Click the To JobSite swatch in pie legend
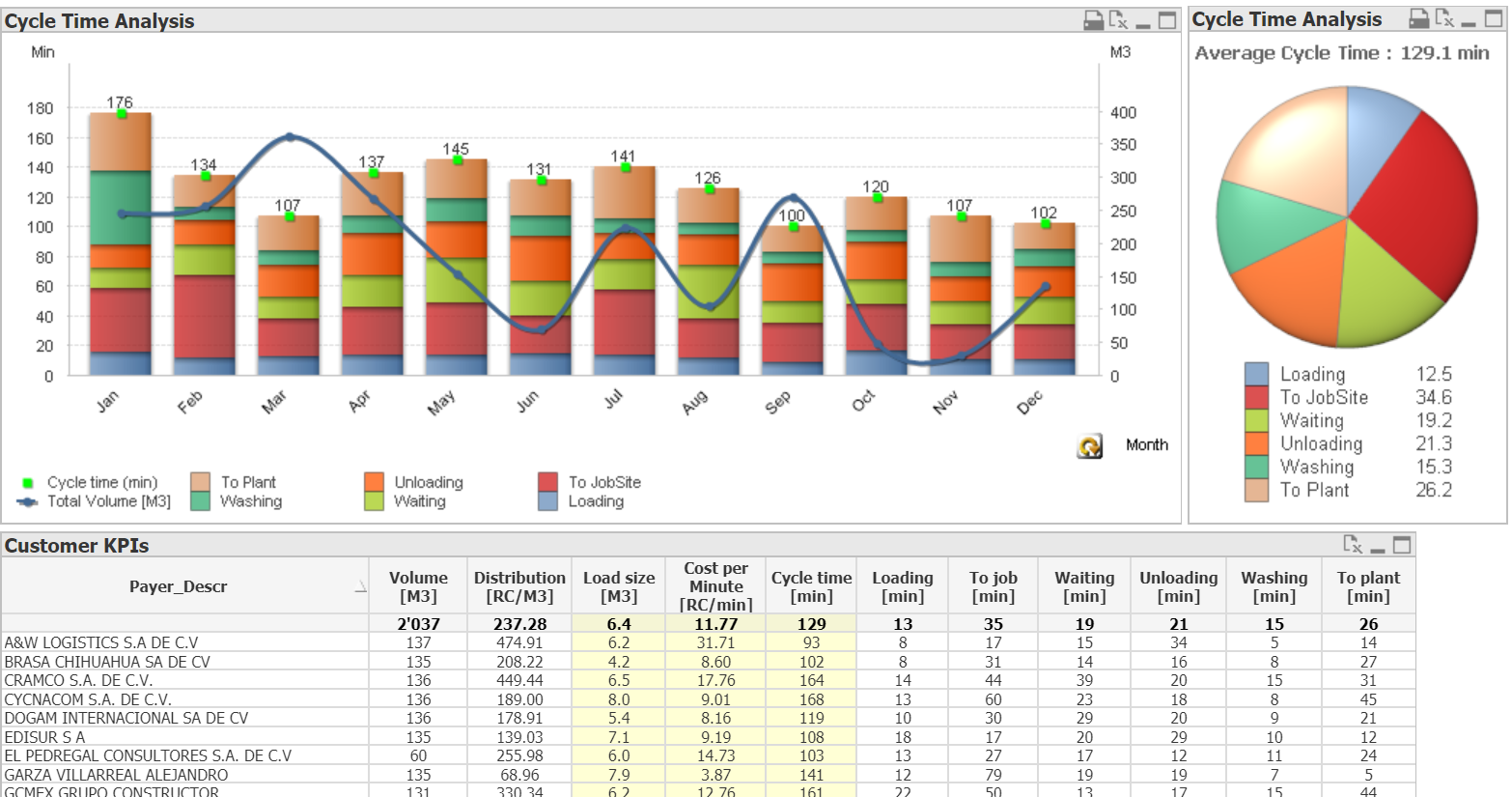The width and height of the screenshot is (1512, 797). [1256, 397]
